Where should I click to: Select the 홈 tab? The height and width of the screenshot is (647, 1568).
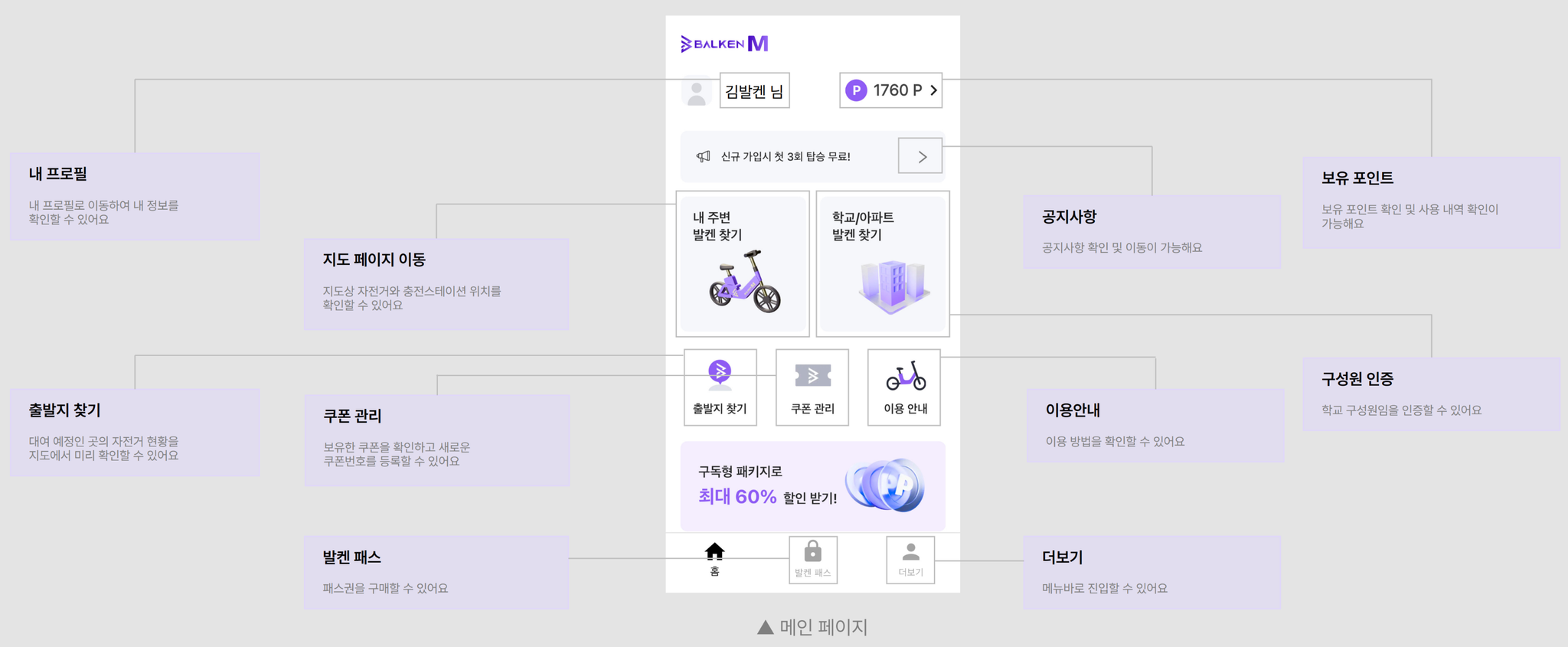coord(714,560)
